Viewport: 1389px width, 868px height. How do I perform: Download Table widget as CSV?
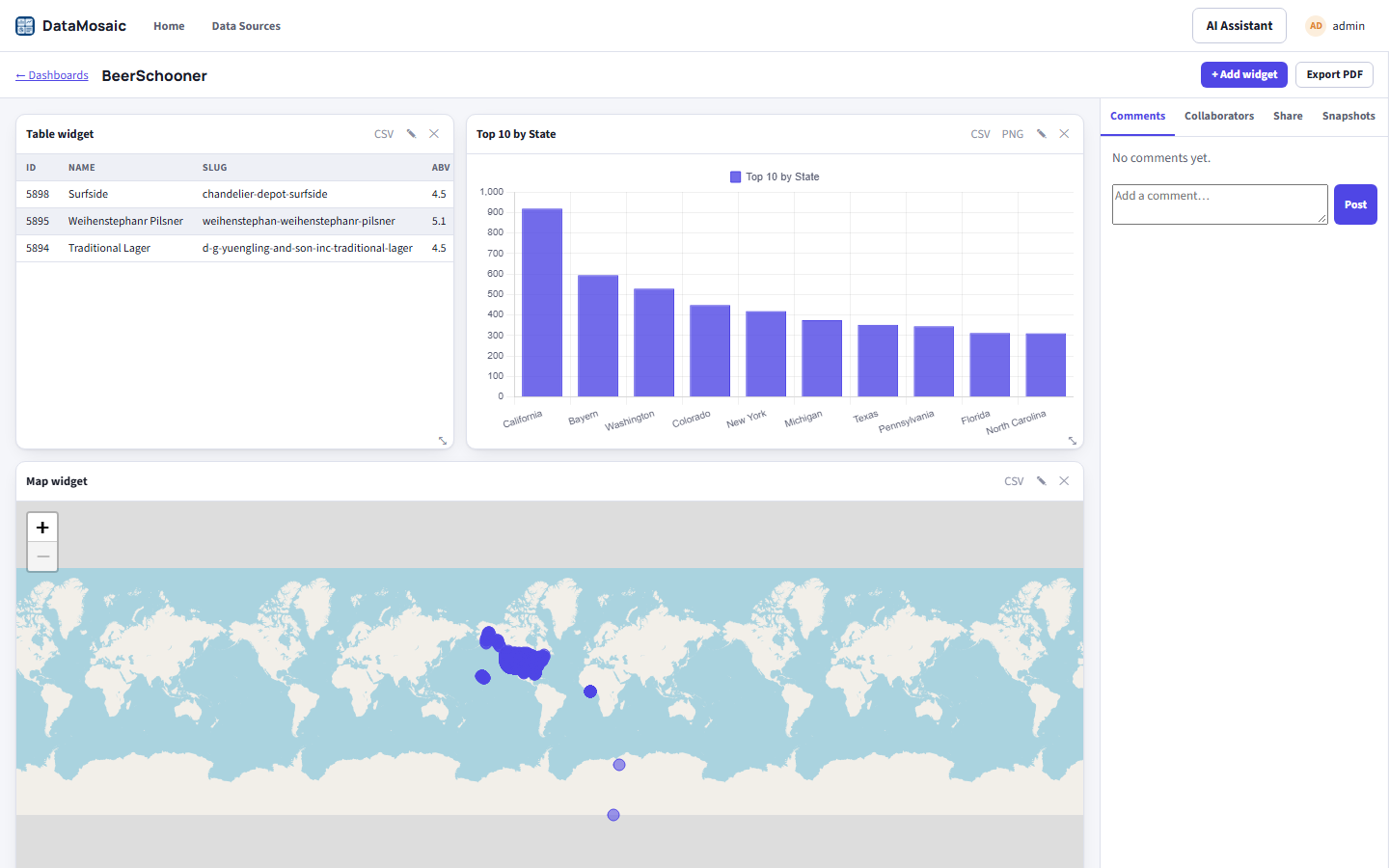384,134
